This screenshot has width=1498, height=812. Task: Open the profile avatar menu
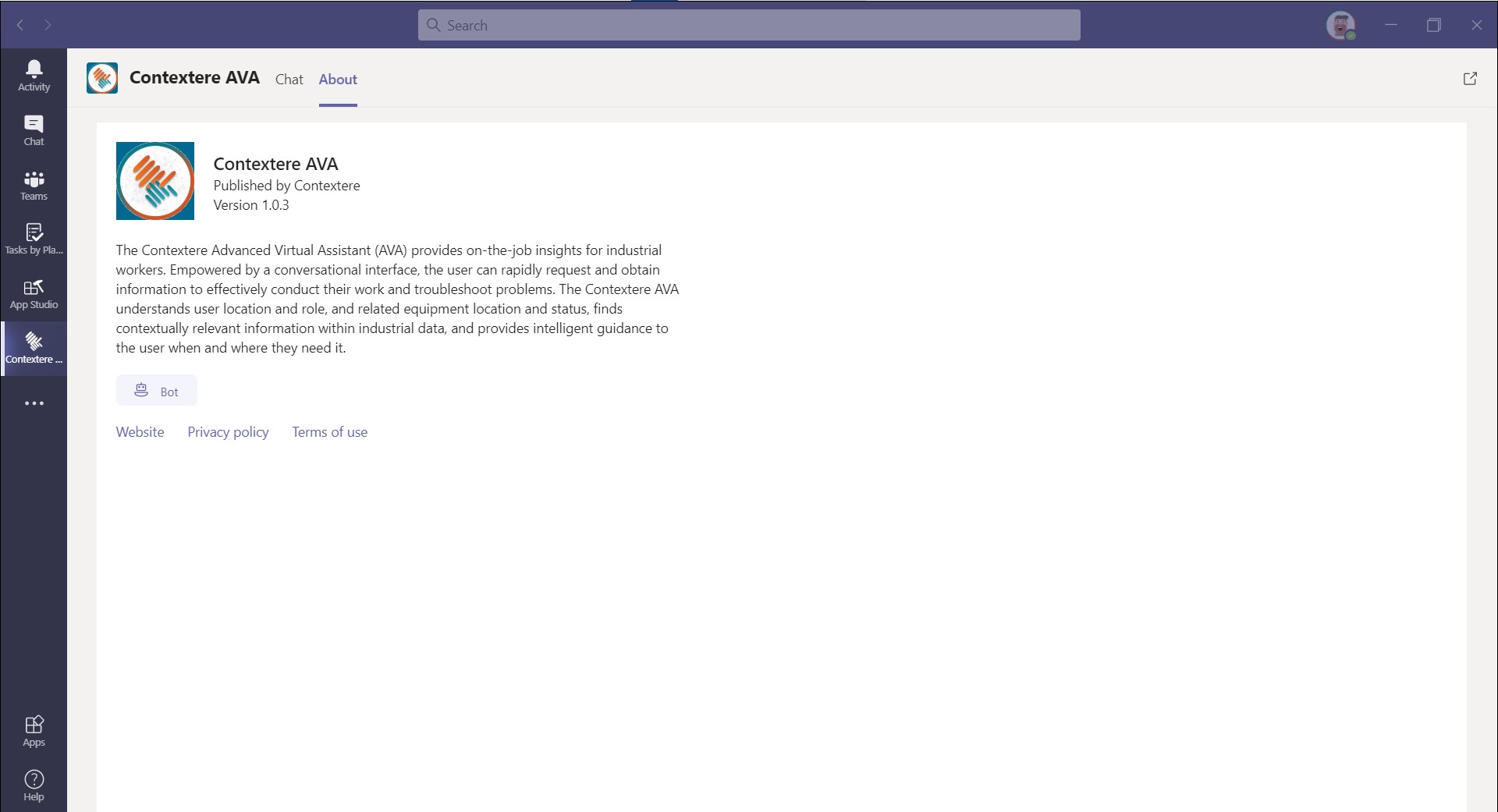click(1340, 25)
